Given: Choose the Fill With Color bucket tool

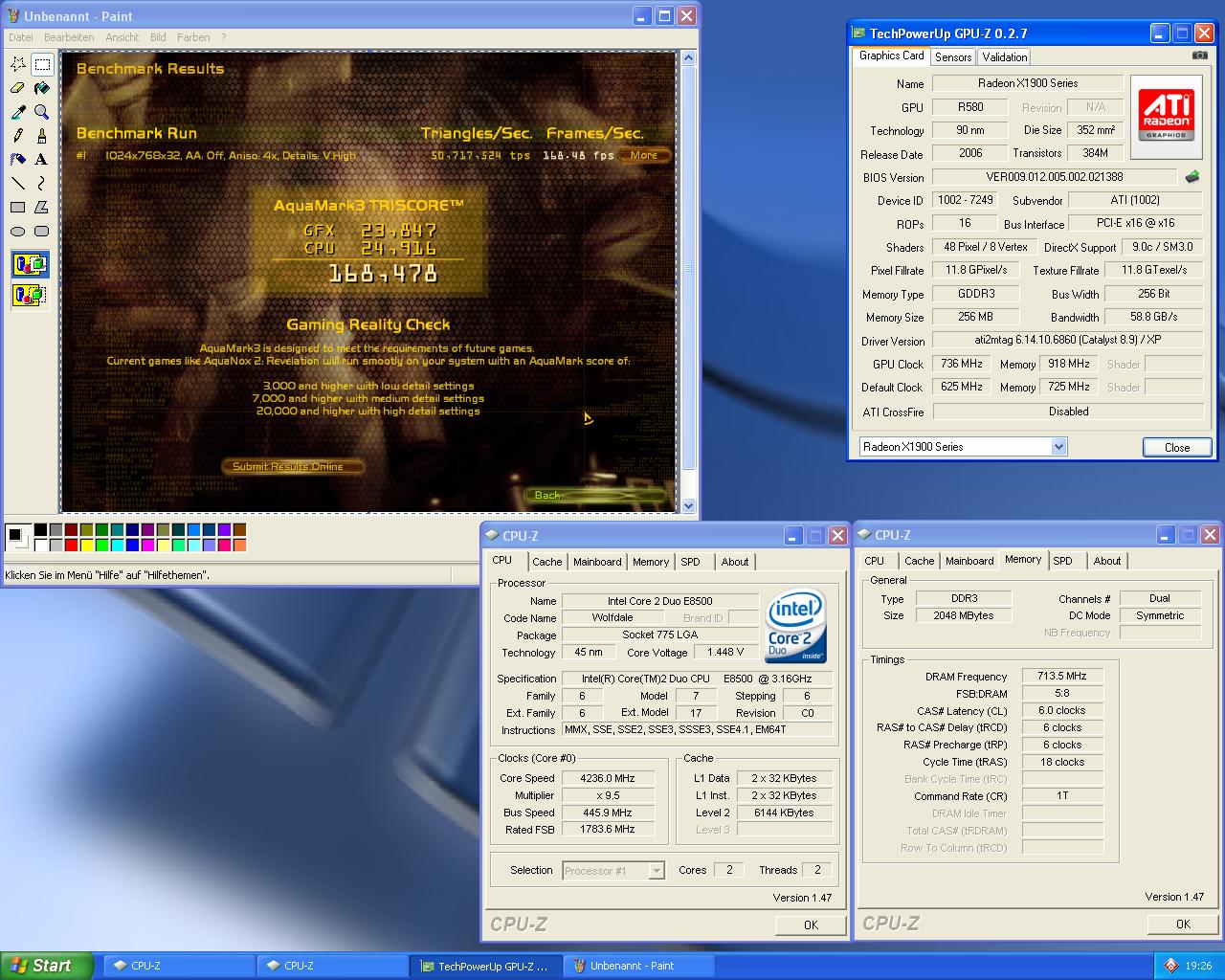Looking at the screenshot, I should [x=42, y=88].
